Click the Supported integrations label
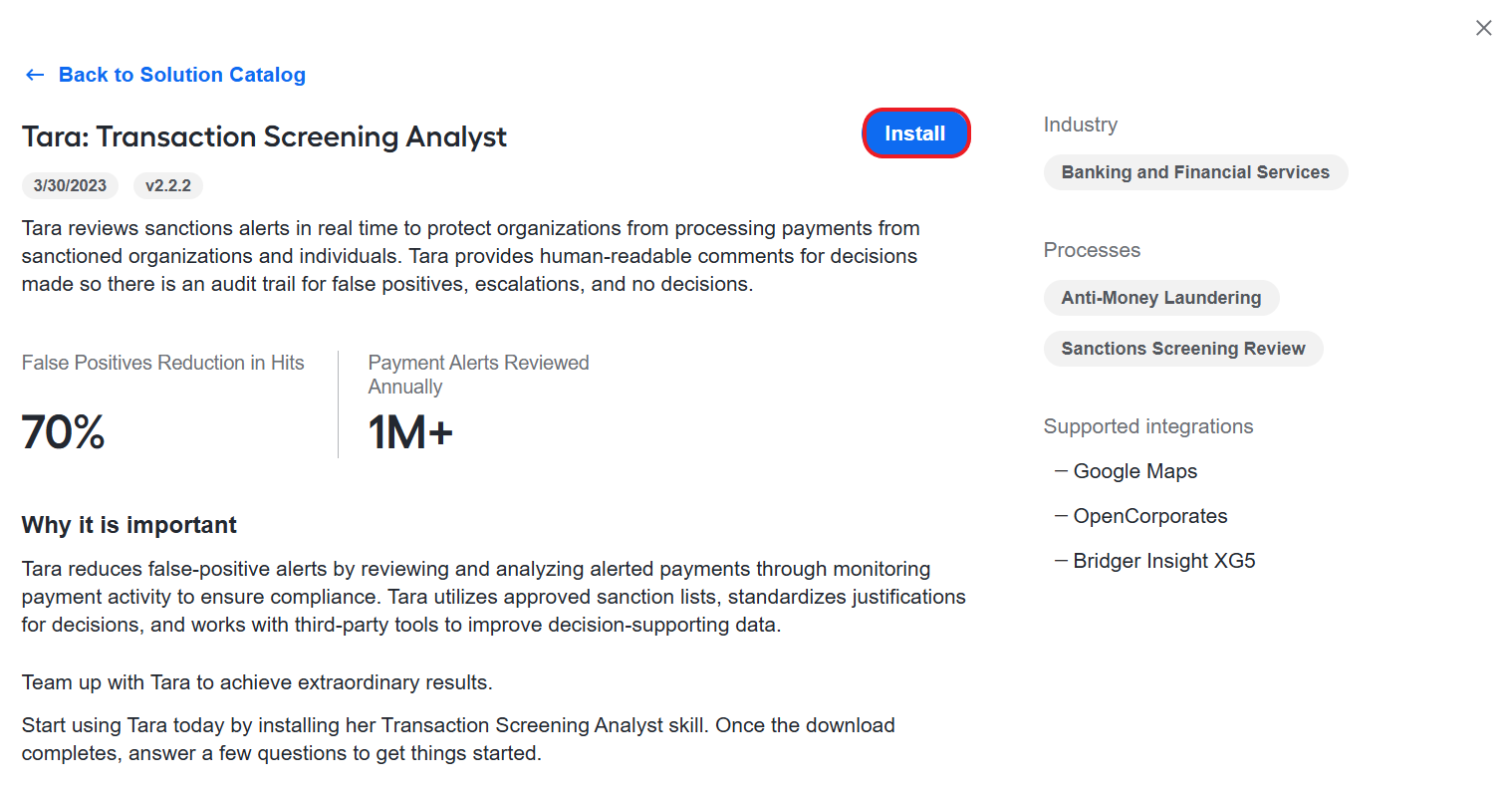Viewport: 1512px width, 788px height. tap(1148, 426)
